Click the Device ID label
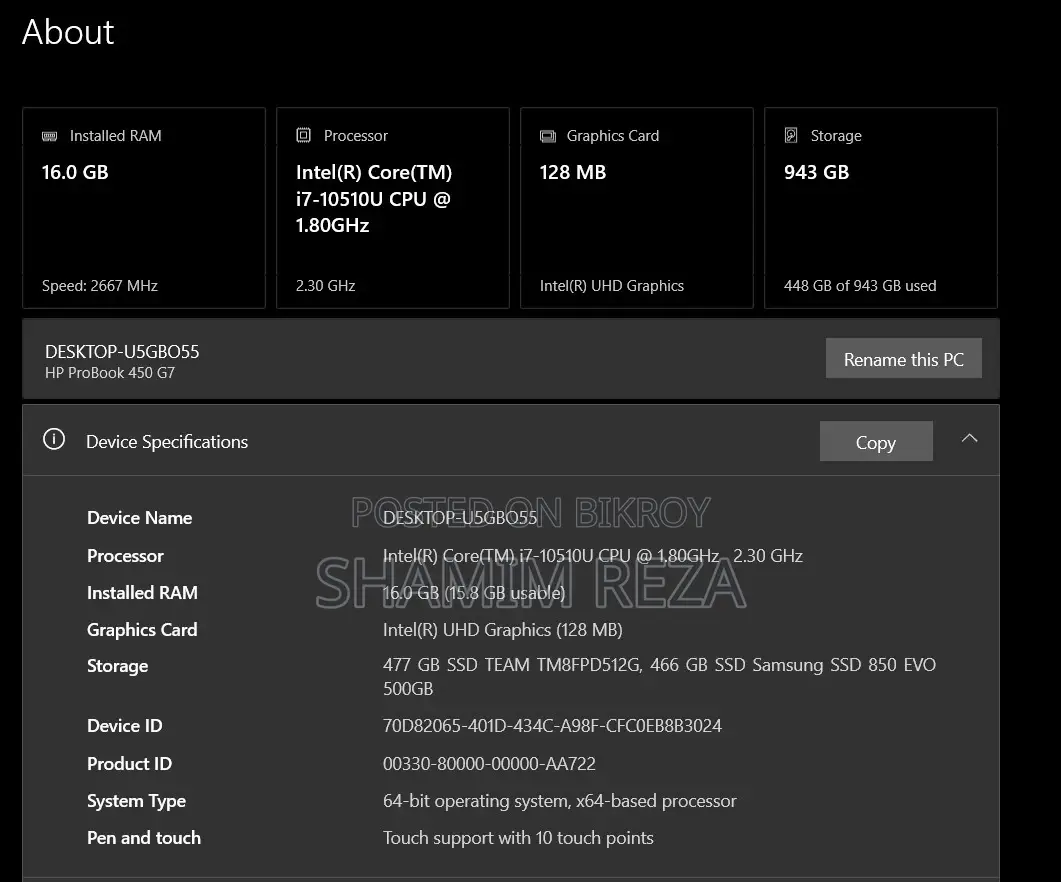Image resolution: width=1061 pixels, height=882 pixels. pos(125,726)
